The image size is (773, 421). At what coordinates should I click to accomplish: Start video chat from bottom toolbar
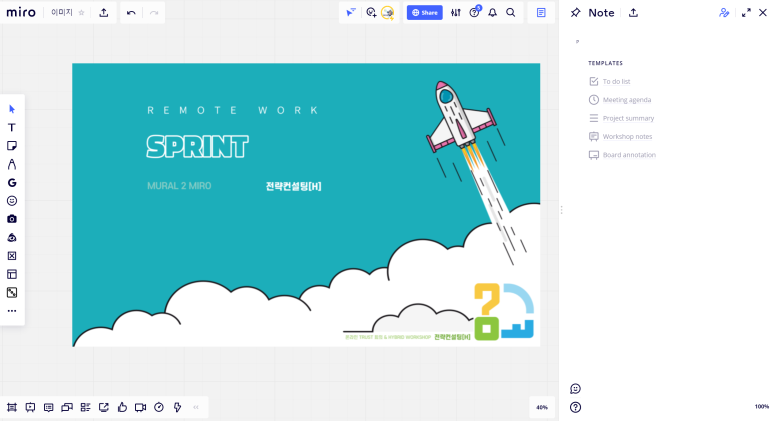tap(141, 407)
